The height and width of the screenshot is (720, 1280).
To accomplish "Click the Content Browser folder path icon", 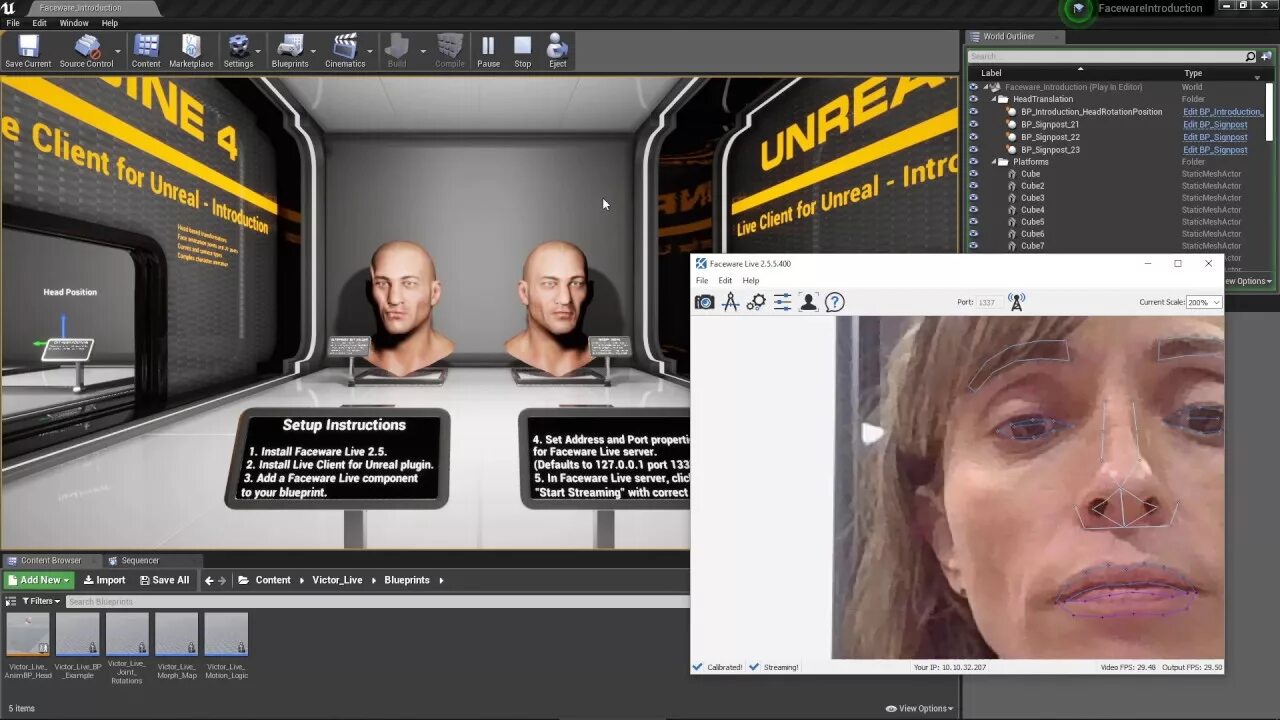I will tap(243, 580).
